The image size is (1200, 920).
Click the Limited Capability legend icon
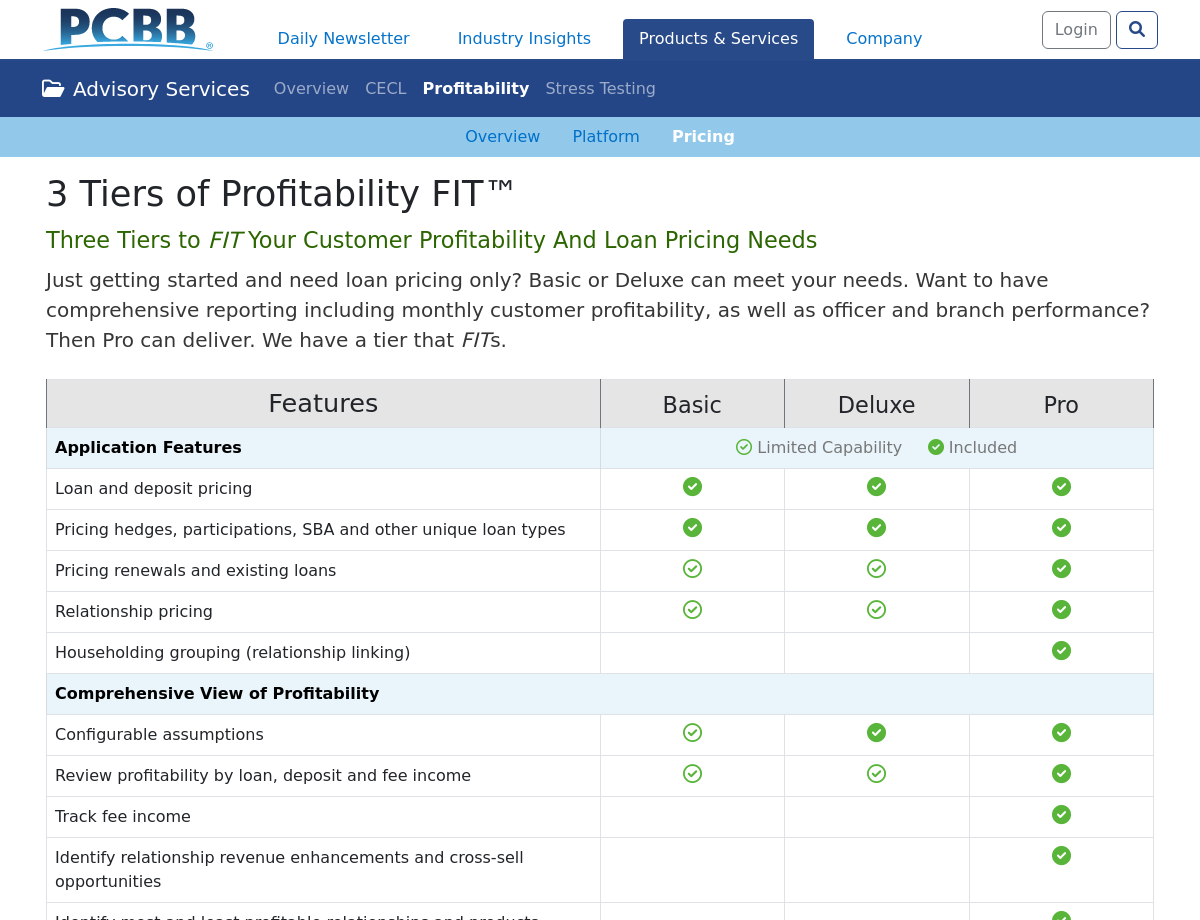click(x=744, y=447)
